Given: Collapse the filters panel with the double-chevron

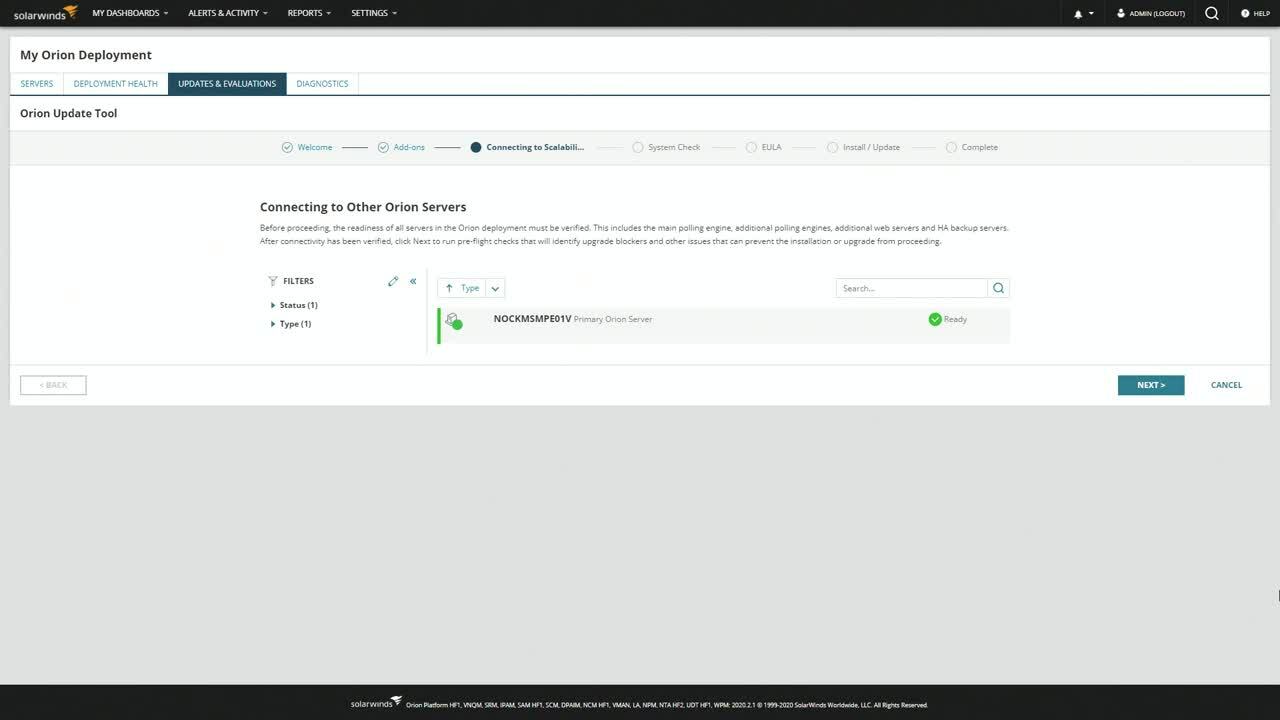Looking at the screenshot, I should [x=412, y=281].
